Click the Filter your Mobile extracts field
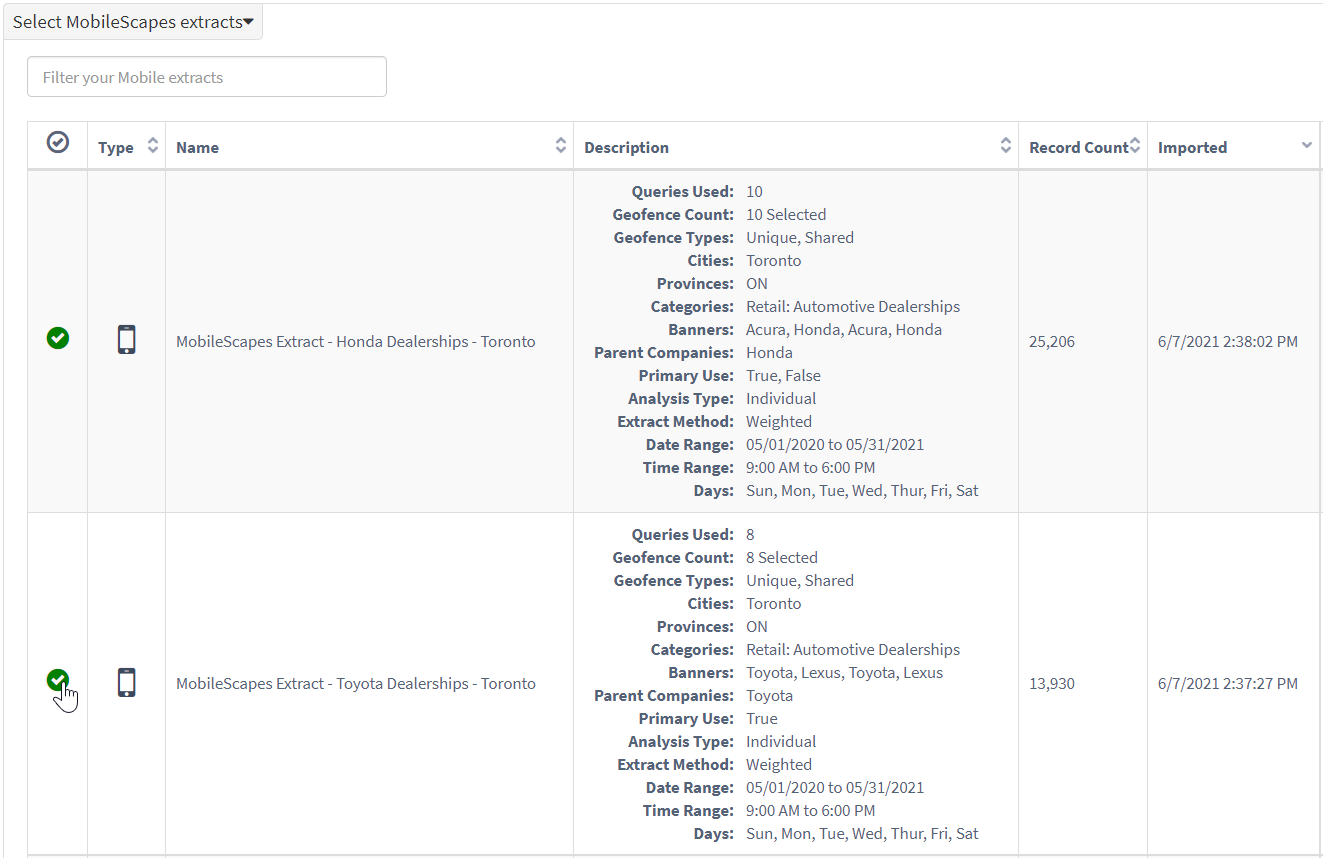1323x858 pixels. pos(207,77)
